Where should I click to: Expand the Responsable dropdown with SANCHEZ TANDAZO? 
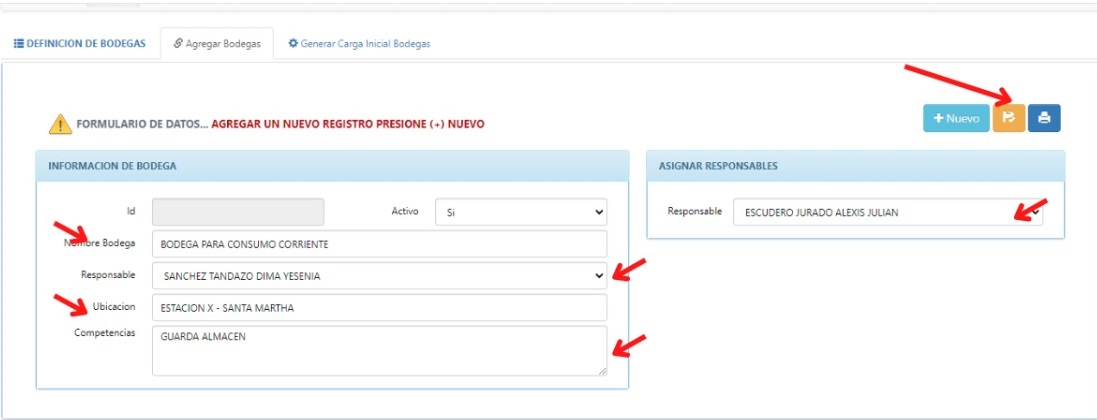coord(379,276)
